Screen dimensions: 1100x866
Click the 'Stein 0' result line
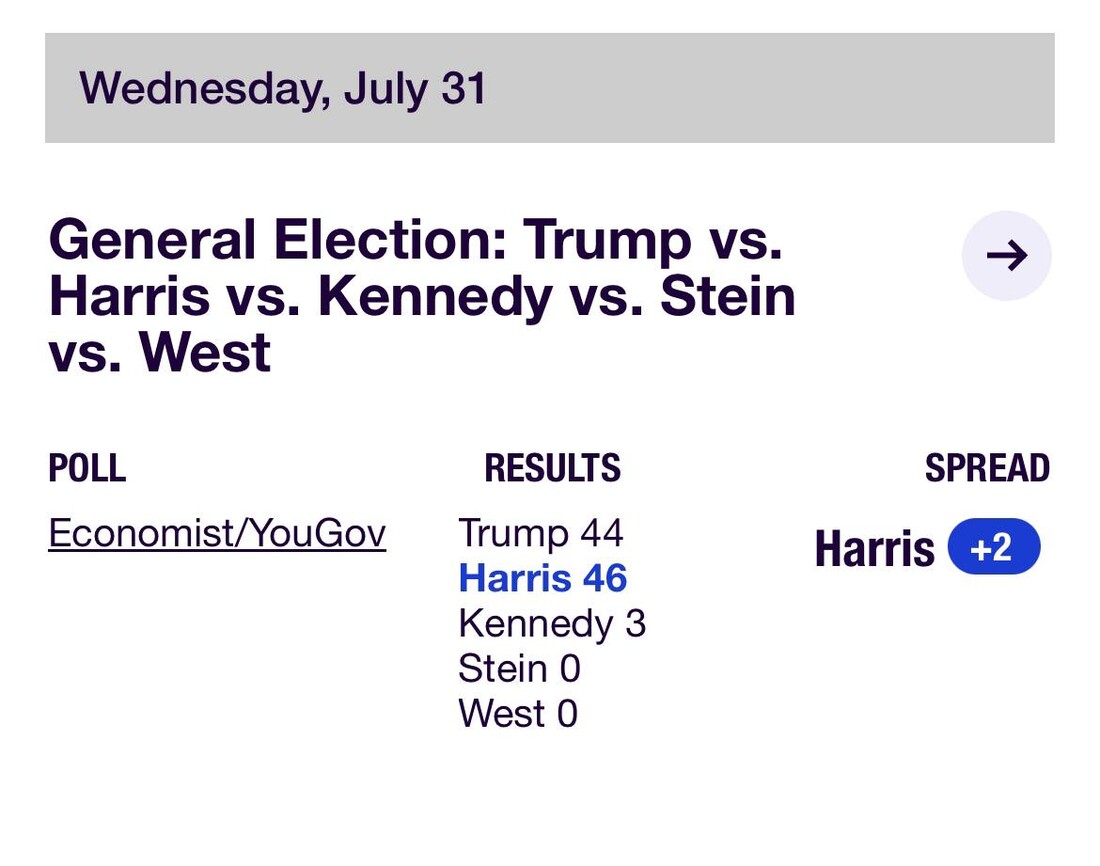(x=519, y=669)
